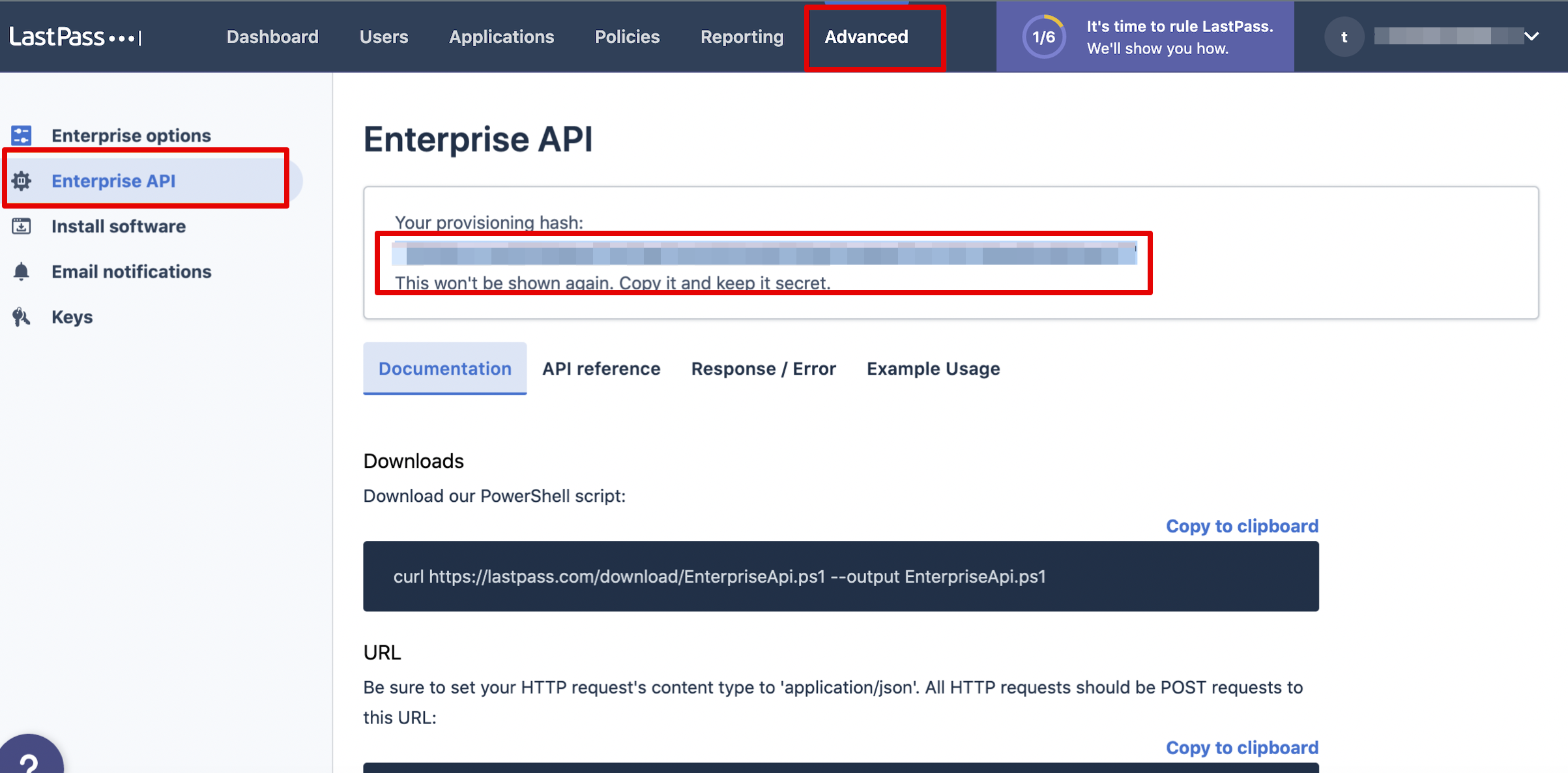Navigate to Applications

pyautogui.click(x=501, y=36)
